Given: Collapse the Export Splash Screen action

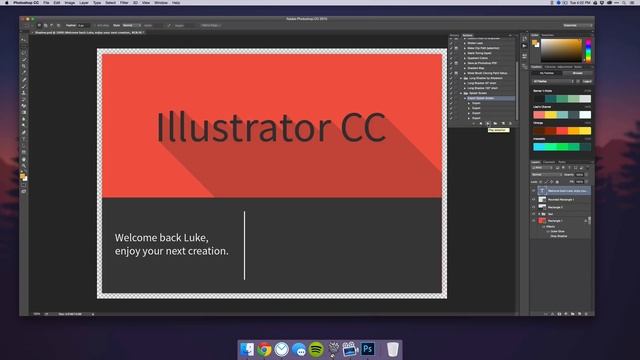Looking at the screenshot, I should (x=465, y=98).
